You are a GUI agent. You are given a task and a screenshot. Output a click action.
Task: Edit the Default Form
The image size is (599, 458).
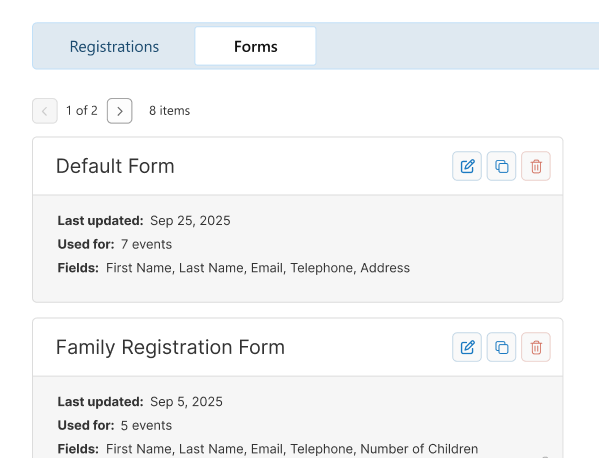[x=467, y=166]
